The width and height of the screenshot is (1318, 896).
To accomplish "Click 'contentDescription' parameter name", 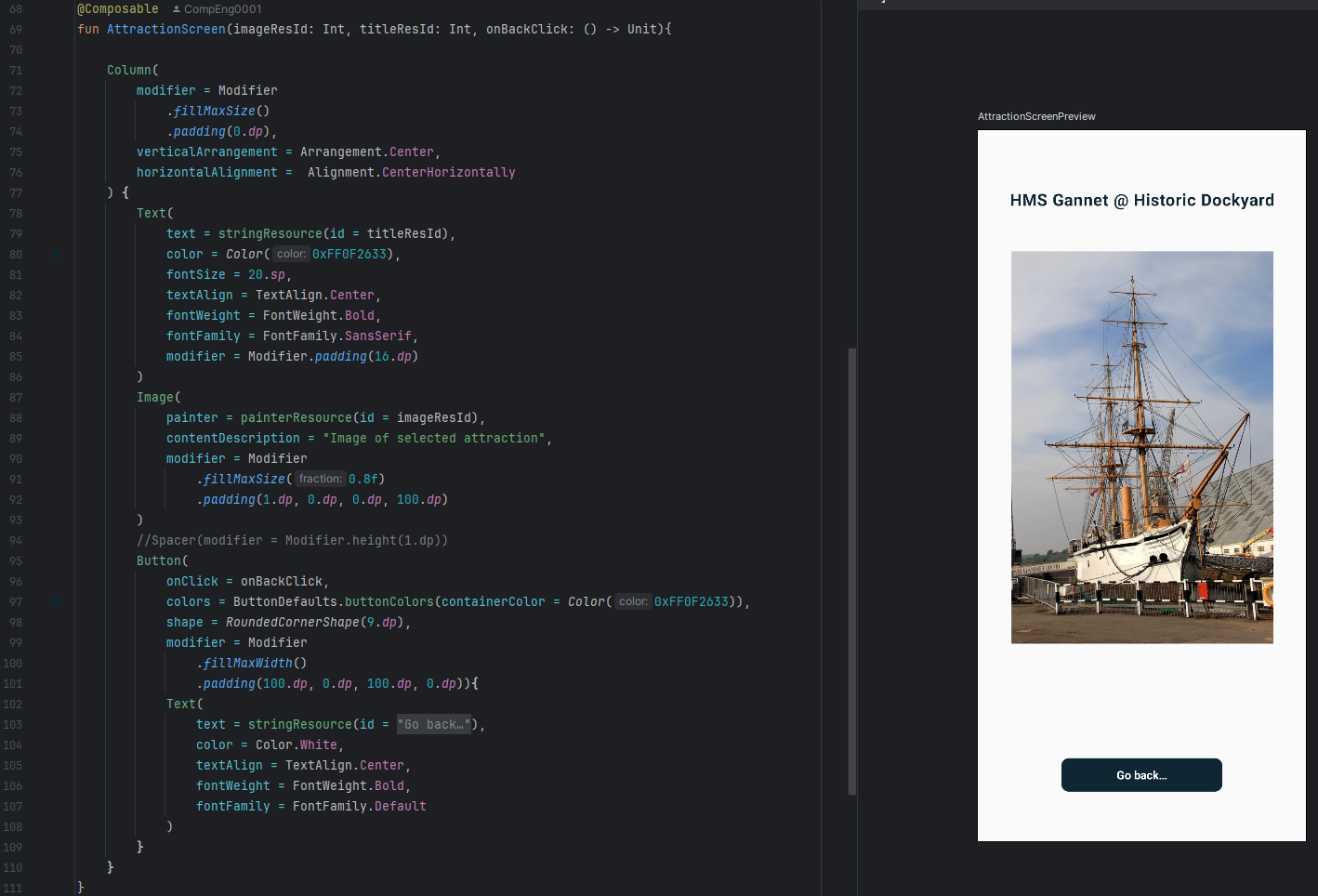I will click(233, 438).
